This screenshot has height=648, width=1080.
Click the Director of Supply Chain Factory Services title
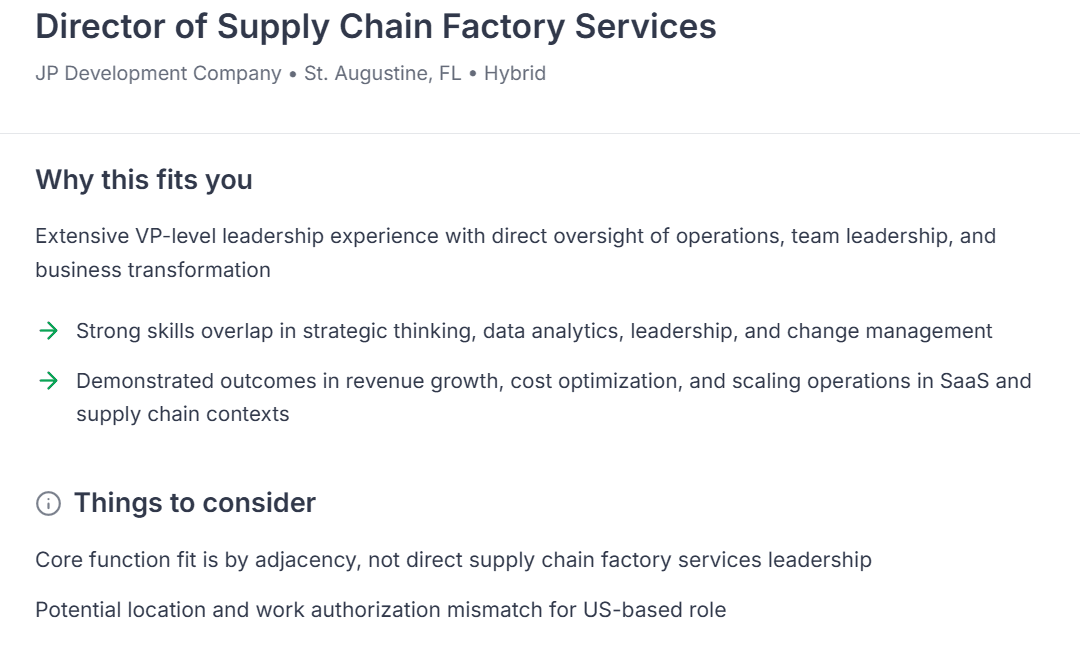pyautogui.click(x=376, y=27)
